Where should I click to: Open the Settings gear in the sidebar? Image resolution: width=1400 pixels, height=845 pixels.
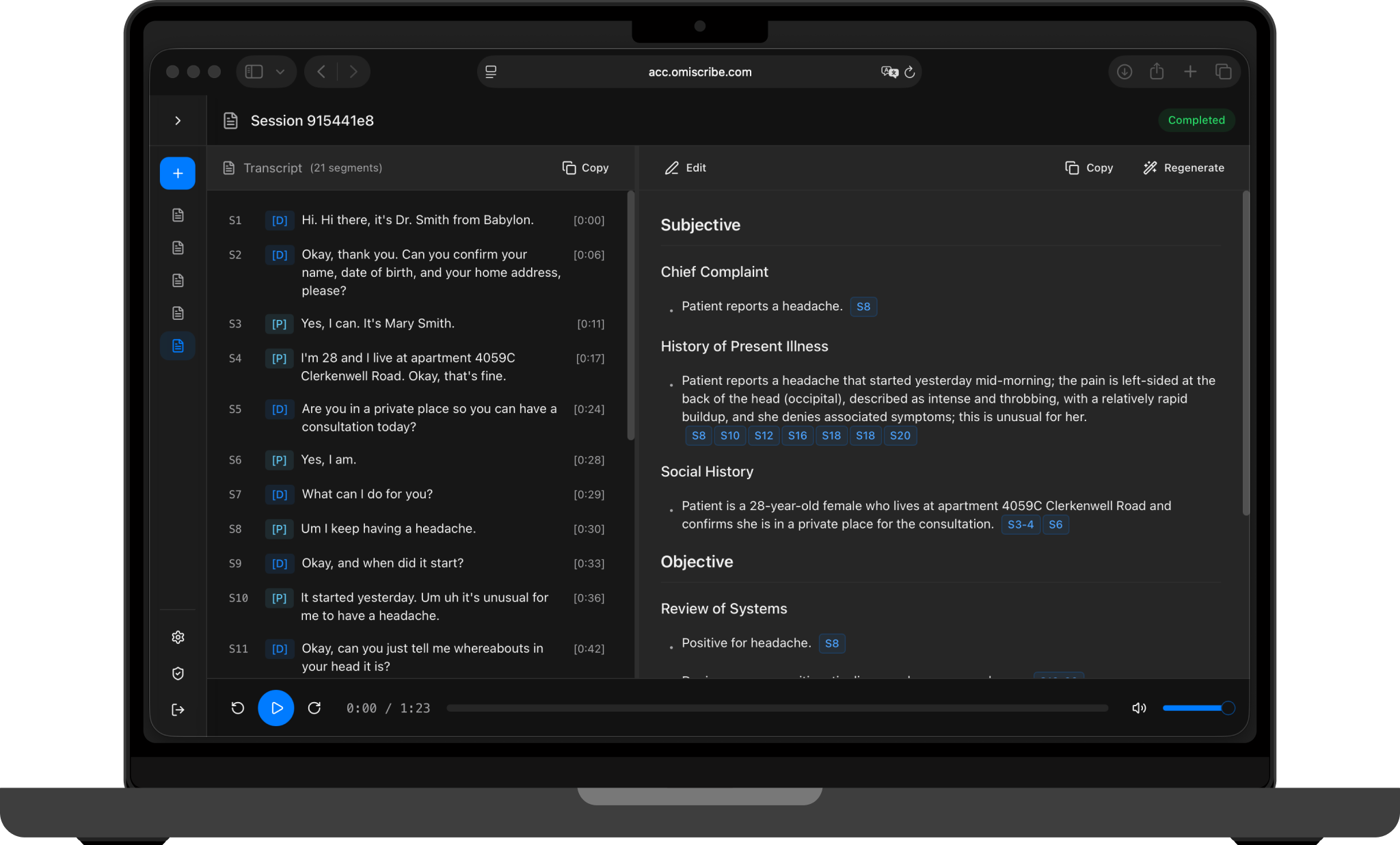tap(177, 637)
